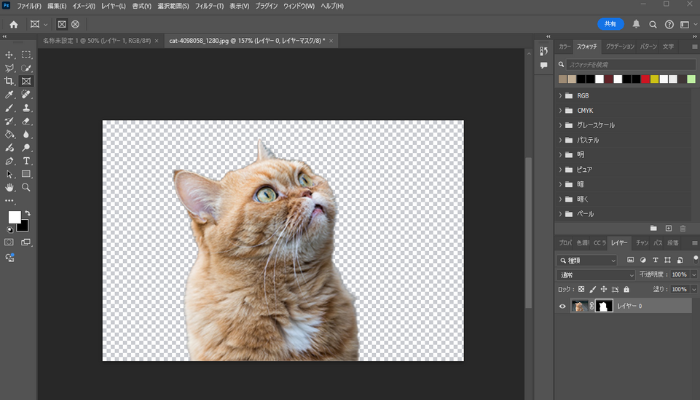Select the Dodge tool
This screenshot has width=700, height=400.
pyautogui.click(x=26, y=147)
